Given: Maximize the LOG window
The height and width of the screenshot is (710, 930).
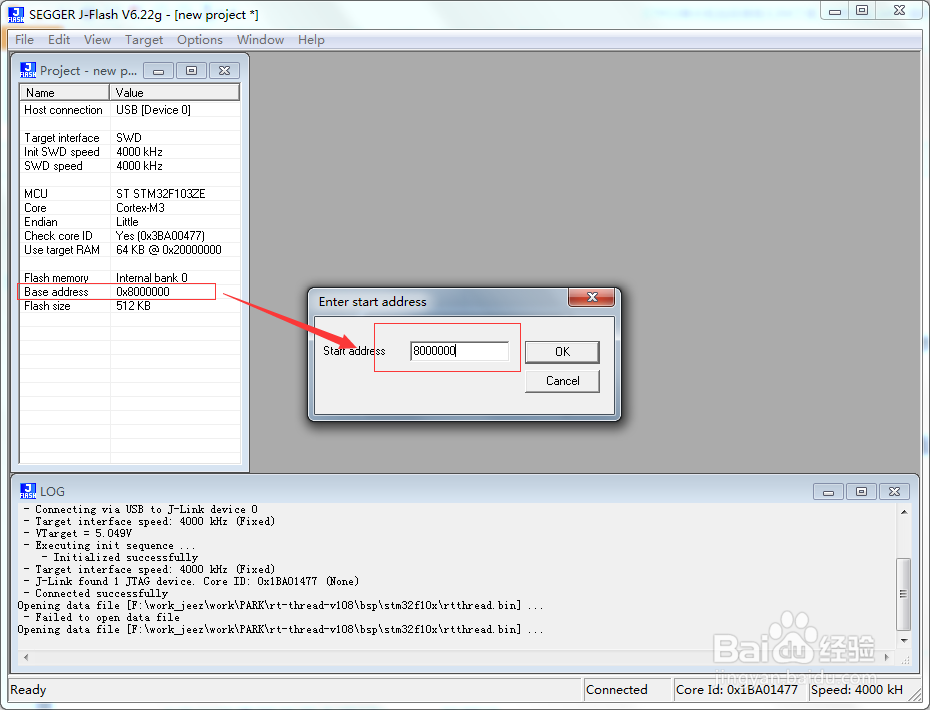Looking at the screenshot, I should point(861,492).
